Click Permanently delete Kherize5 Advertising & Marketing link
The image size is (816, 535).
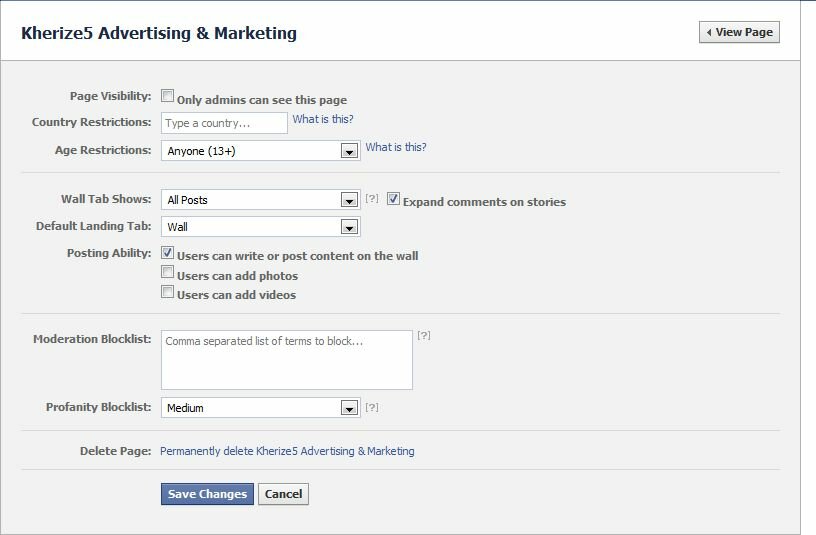287,451
